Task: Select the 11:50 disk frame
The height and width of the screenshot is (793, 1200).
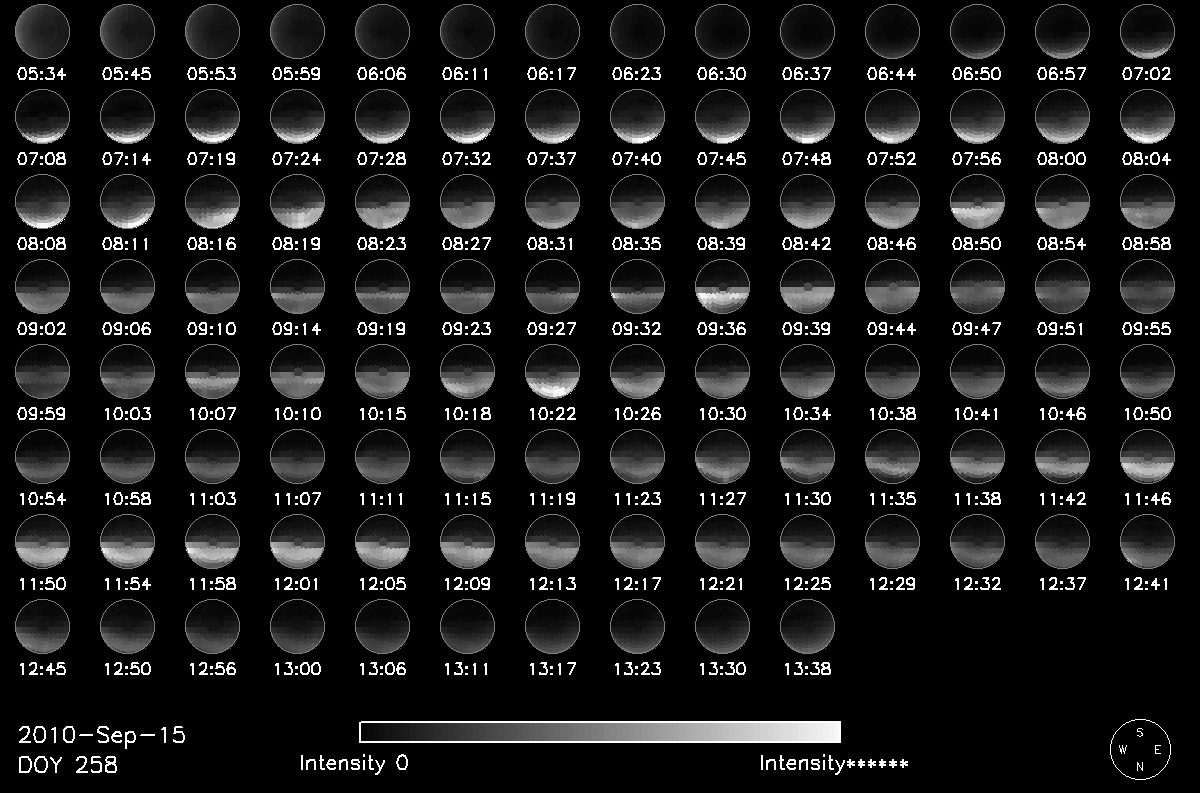Action: [x=42, y=543]
